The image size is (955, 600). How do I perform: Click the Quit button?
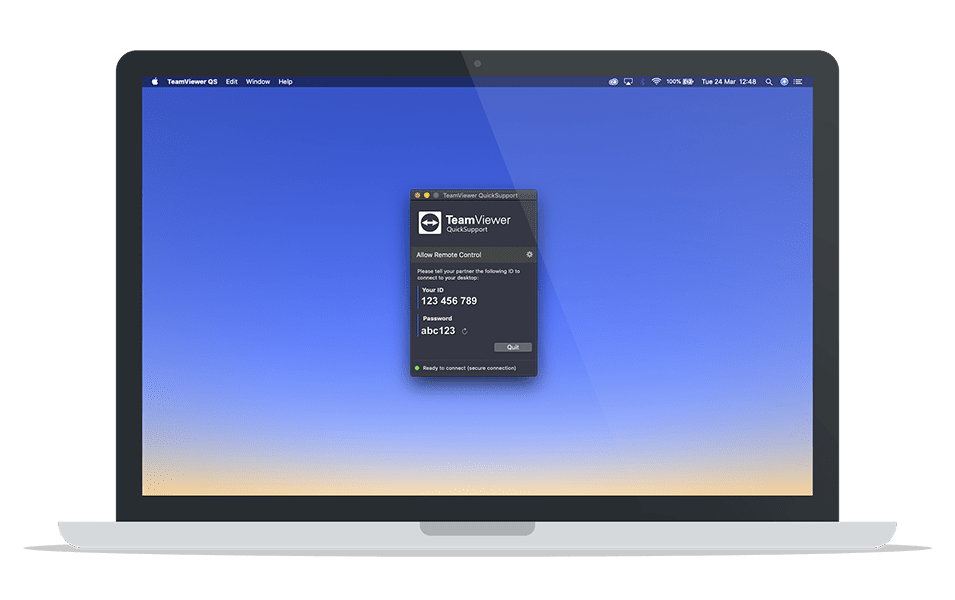(x=513, y=347)
